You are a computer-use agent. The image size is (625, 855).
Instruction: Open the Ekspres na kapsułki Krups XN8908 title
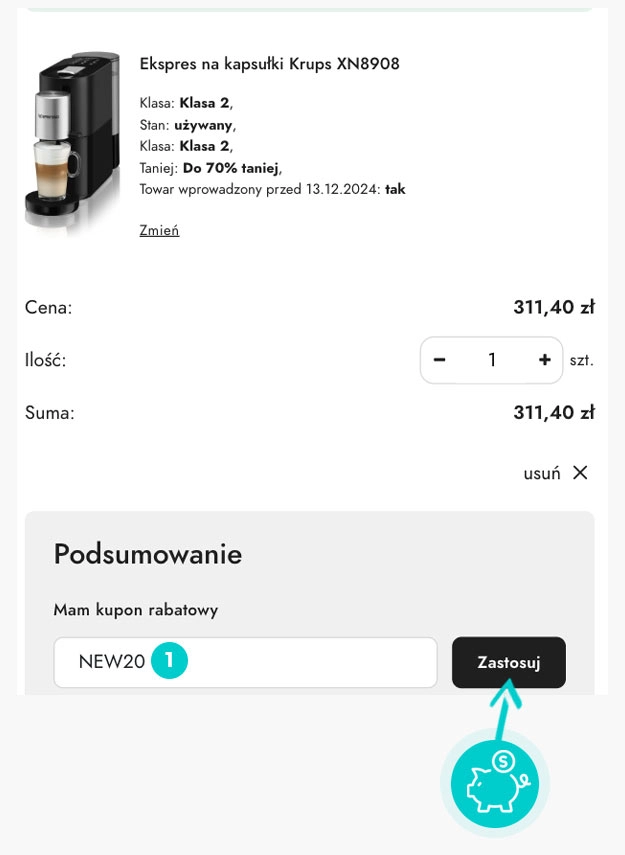click(269, 64)
